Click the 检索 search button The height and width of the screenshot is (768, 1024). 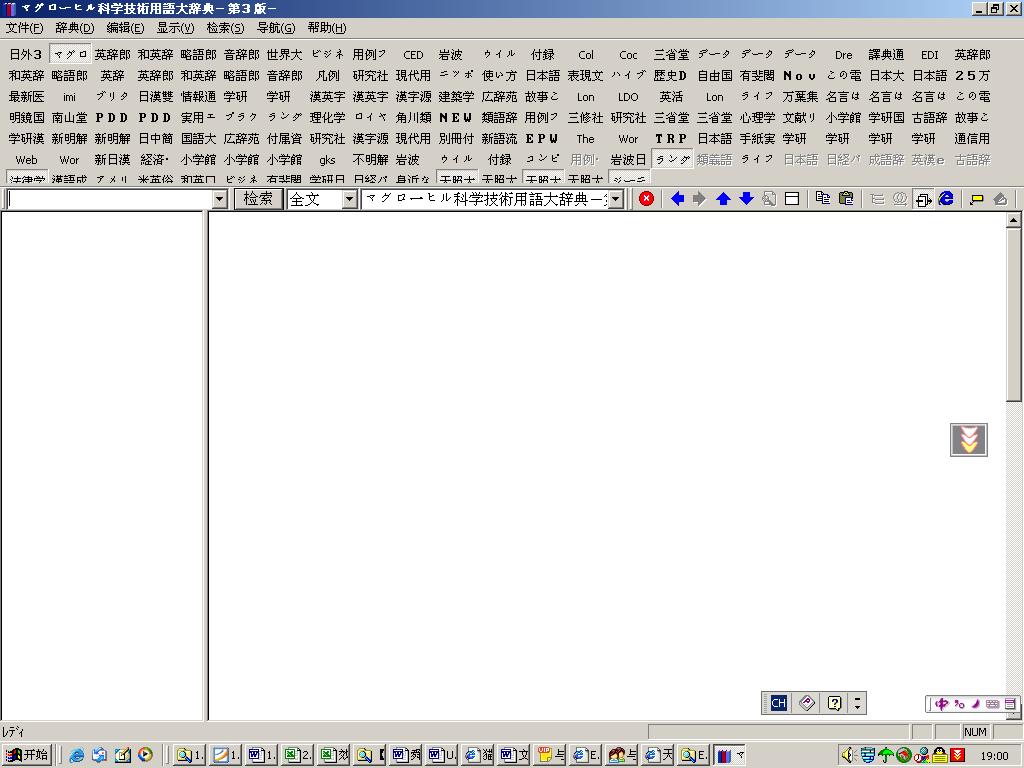tap(258, 199)
